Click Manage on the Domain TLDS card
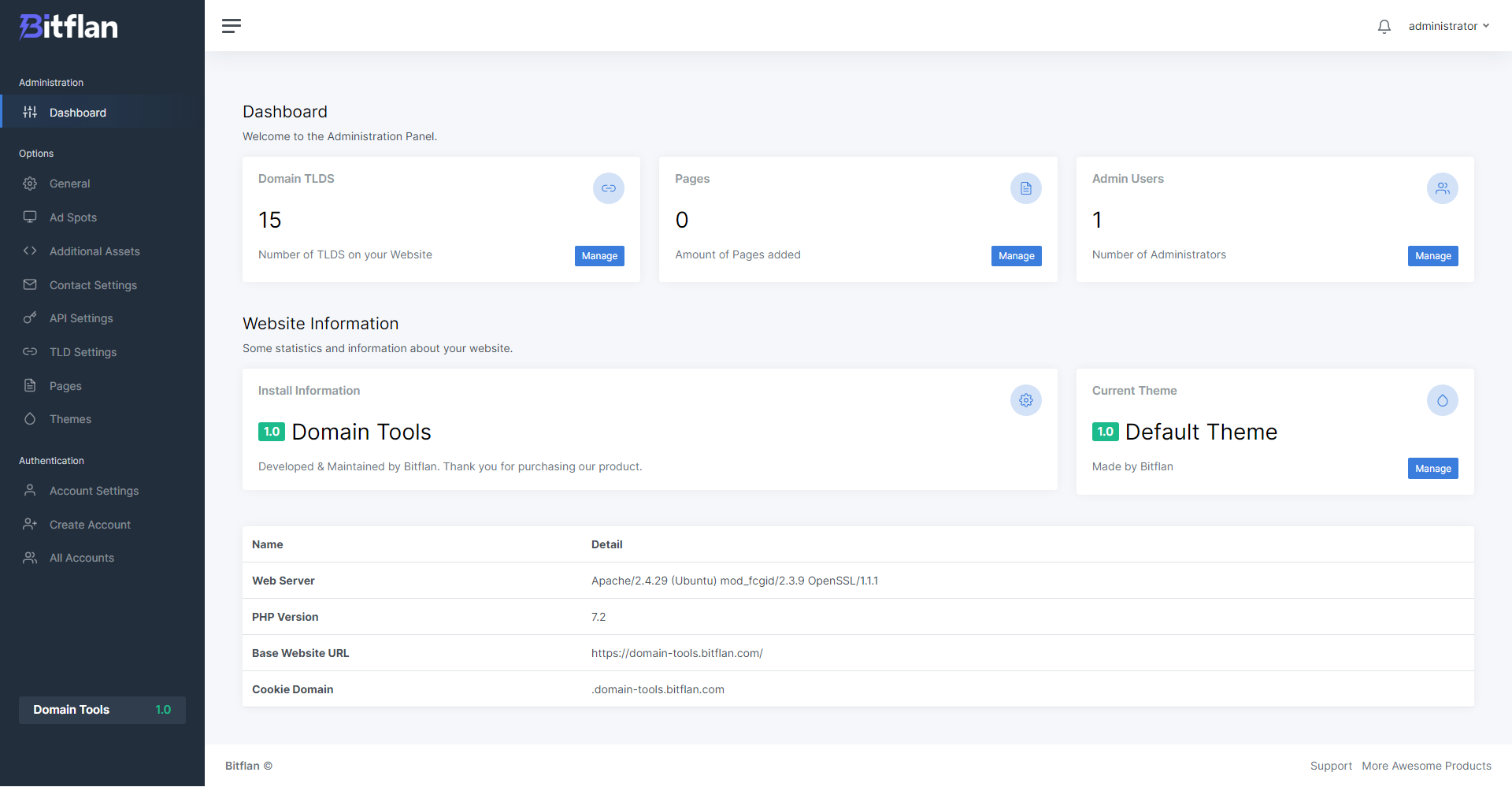The image size is (1512, 787). (599, 255)
